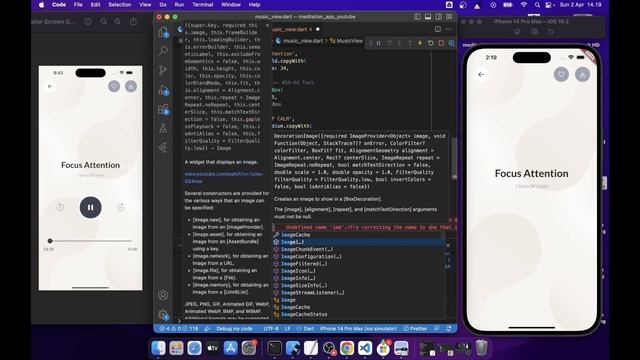Change the LF line ending in the status bar
Viewport: 640px width, 360px height.
pyautogui.click(x=287, y=329)
